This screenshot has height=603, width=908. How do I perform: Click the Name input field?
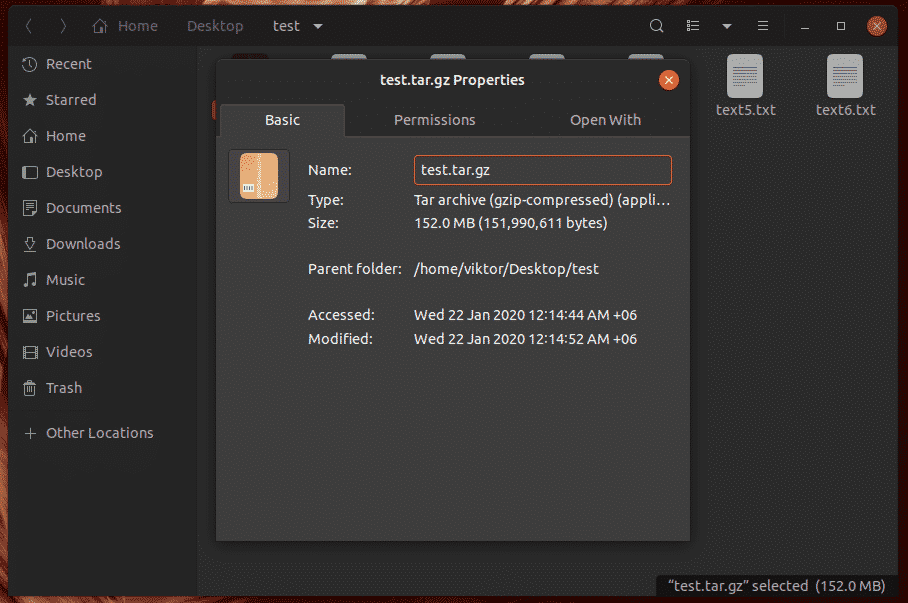click(543, 170)
